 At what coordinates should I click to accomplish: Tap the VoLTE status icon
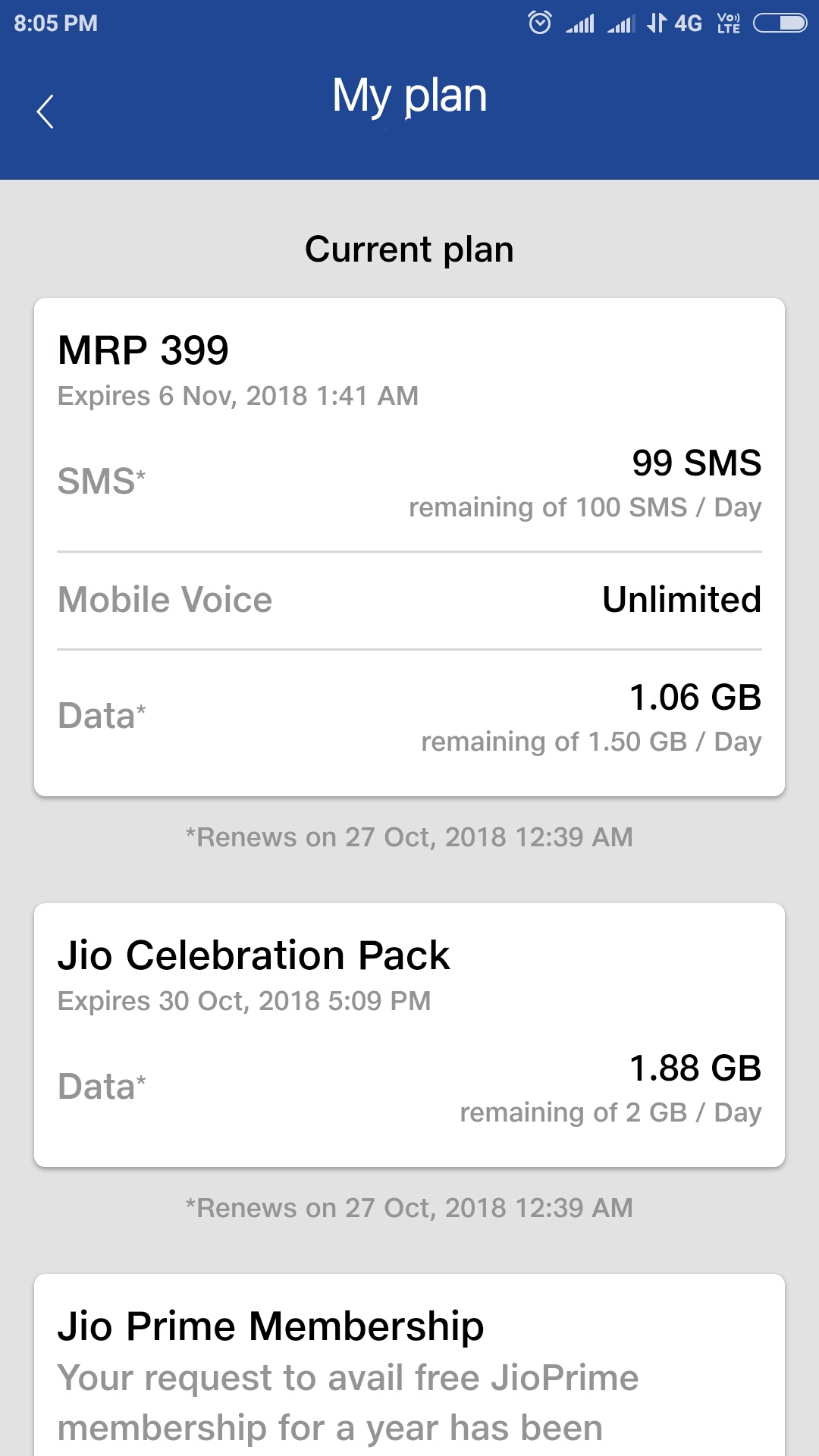[728, 24]
